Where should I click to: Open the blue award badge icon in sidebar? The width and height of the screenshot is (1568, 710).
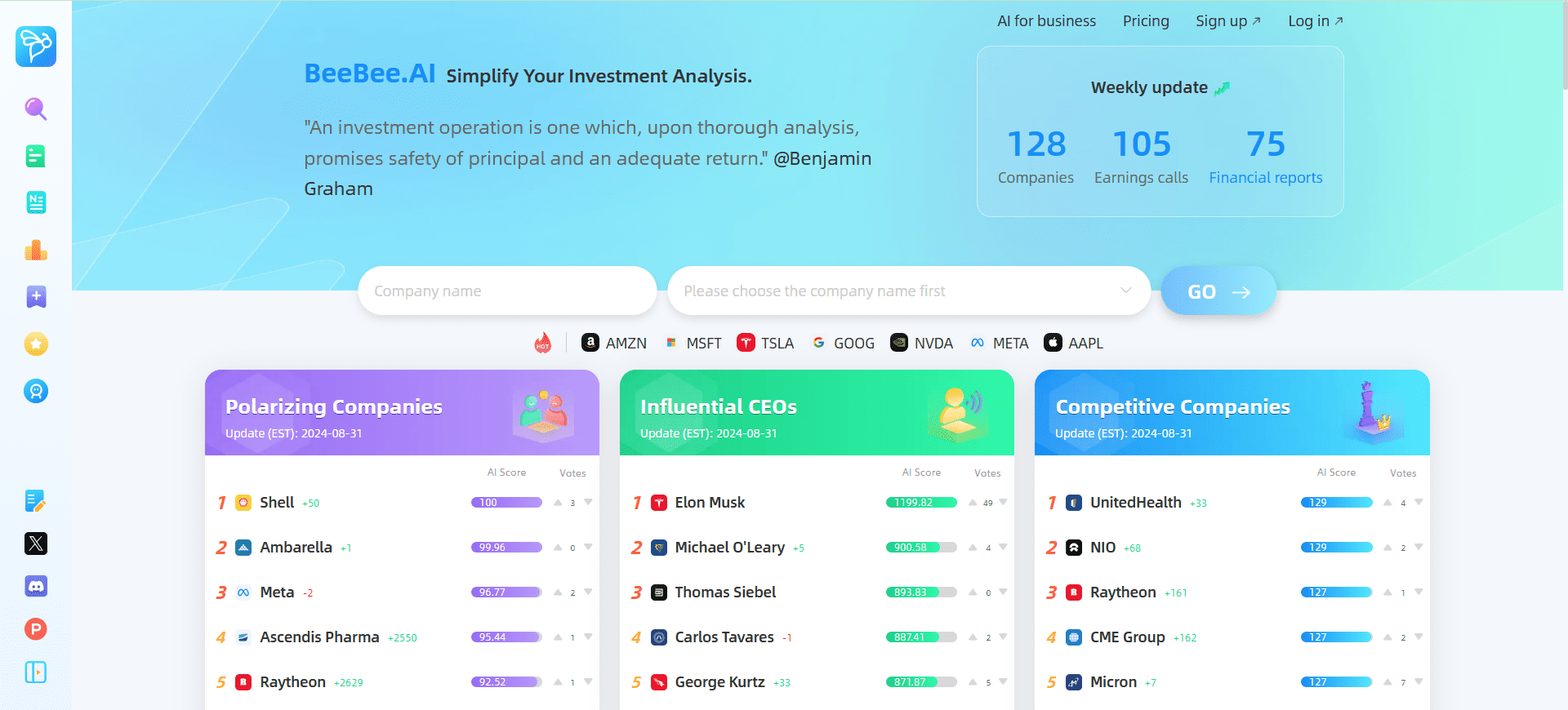[x=36, y=392]
